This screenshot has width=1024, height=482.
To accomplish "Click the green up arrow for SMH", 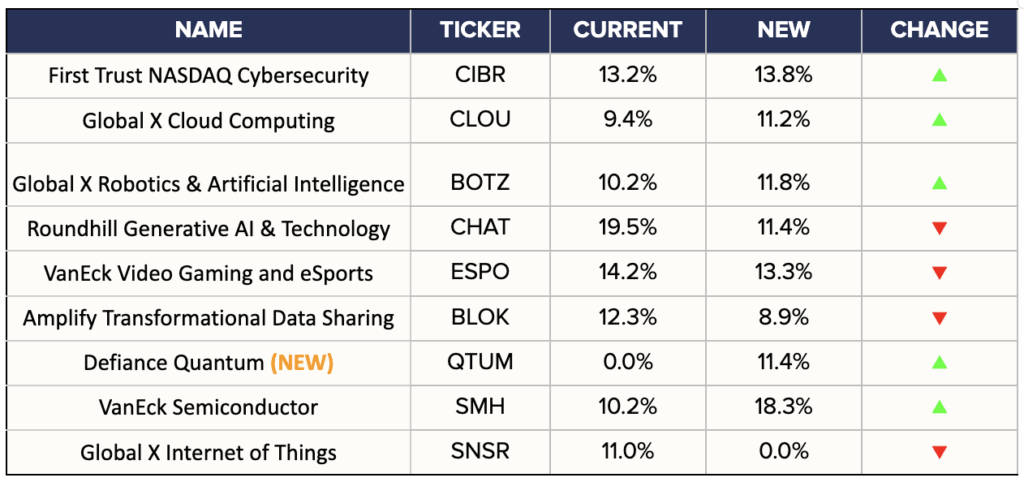I will [x=939, y=408].
